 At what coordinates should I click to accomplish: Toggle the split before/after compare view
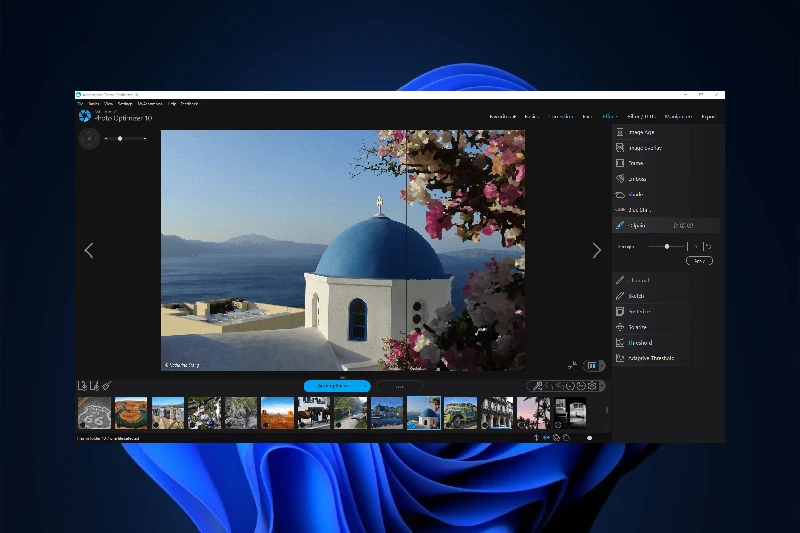[591, 366]
